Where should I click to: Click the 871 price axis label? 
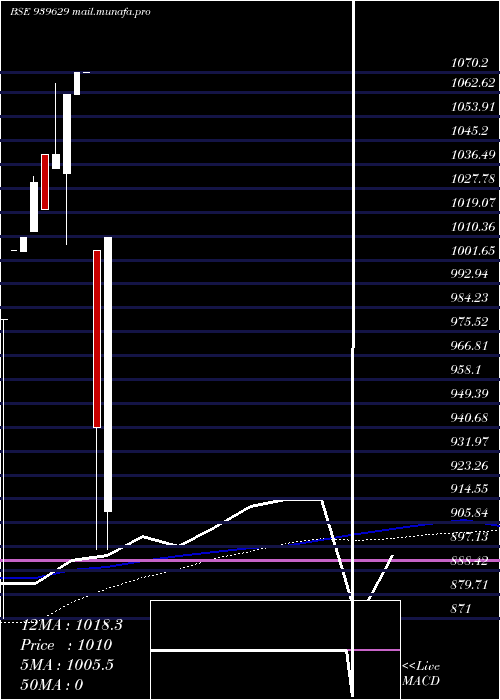[461, 608]
